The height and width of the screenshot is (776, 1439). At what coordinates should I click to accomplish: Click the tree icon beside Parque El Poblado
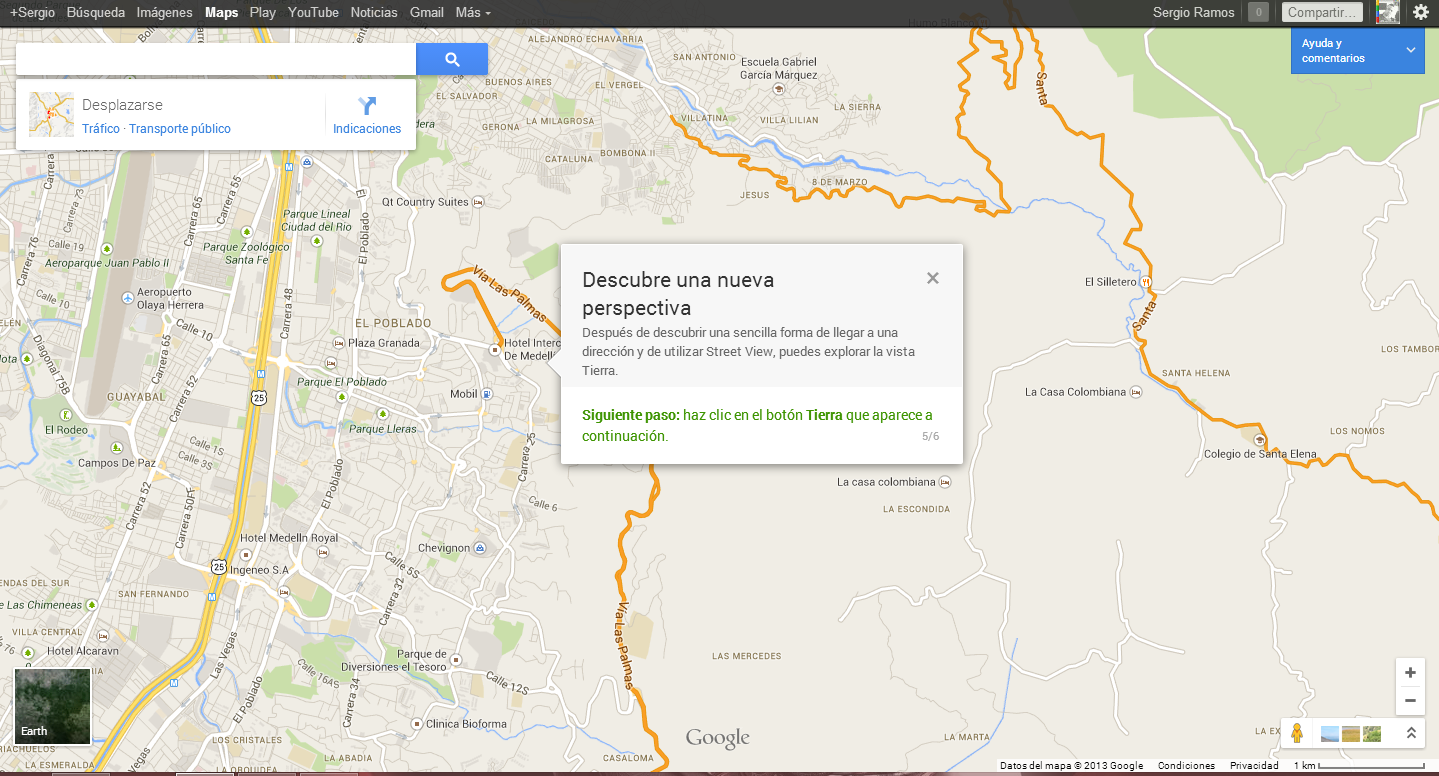pyautogui.click(x=342, y=397)
